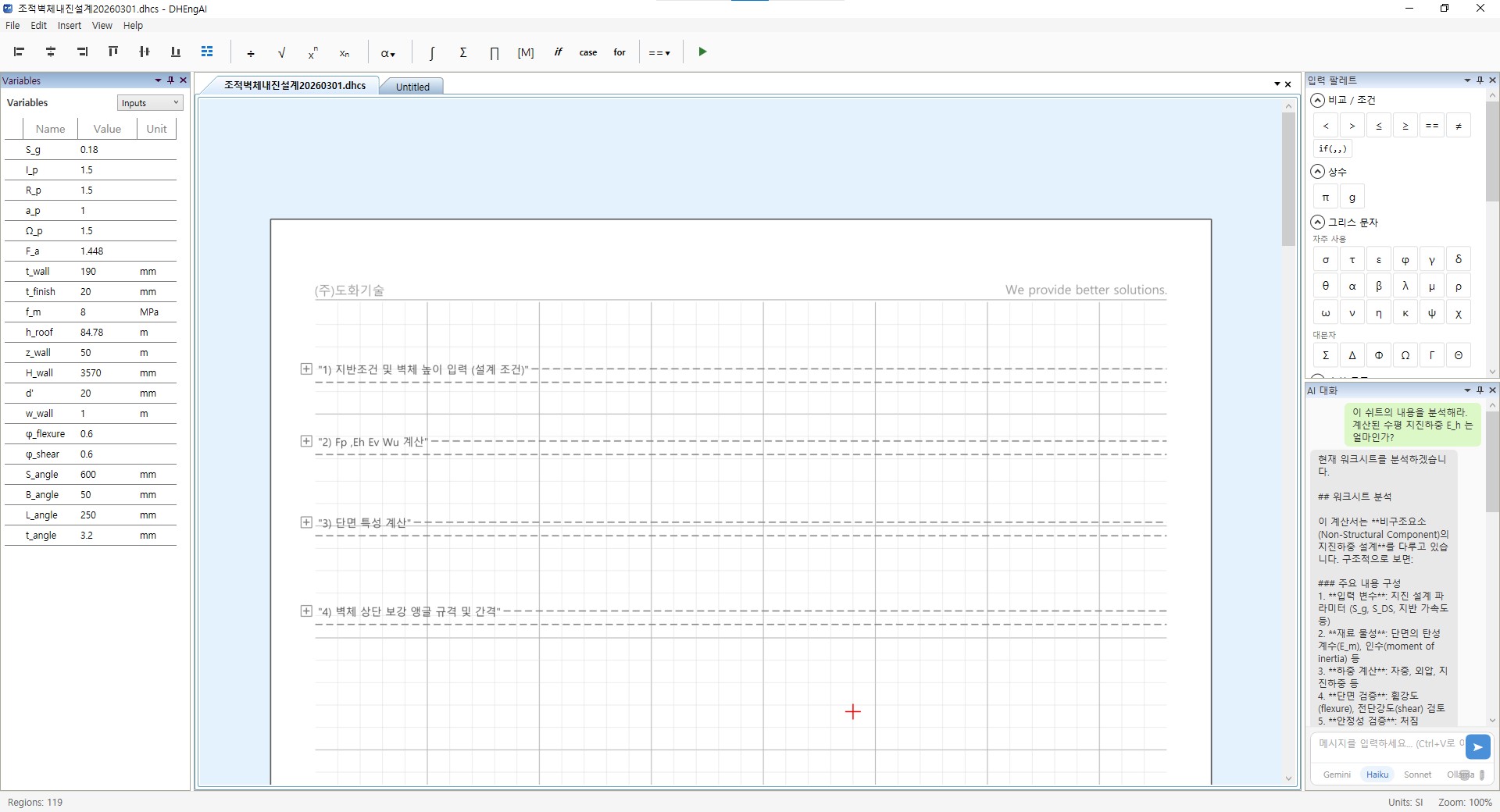Insert the π constant from palette
Image resolution: width=1500 pixels, height=812 pixels.
click(1326, 198)
